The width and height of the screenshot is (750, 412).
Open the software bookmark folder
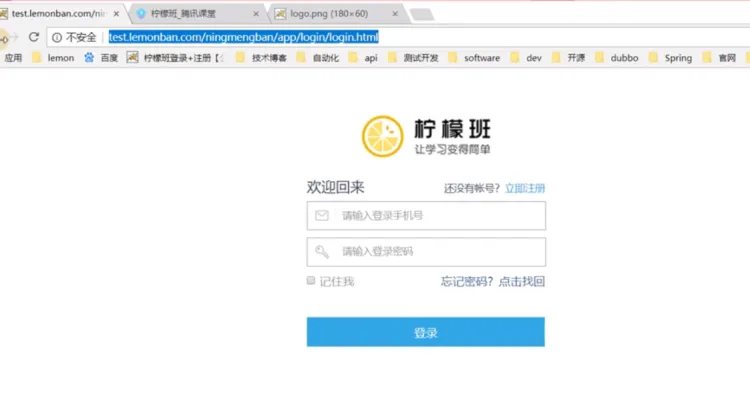(x=474, y=58)
